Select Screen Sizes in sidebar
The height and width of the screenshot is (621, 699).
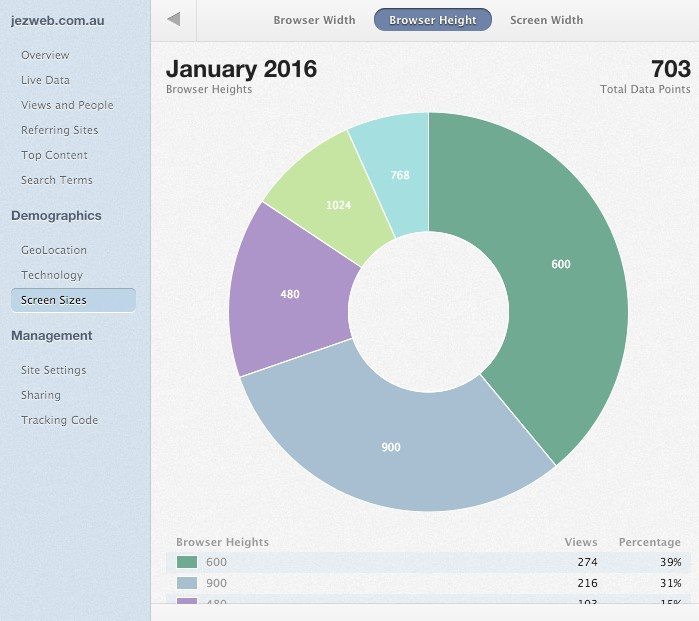click(73, 300)
